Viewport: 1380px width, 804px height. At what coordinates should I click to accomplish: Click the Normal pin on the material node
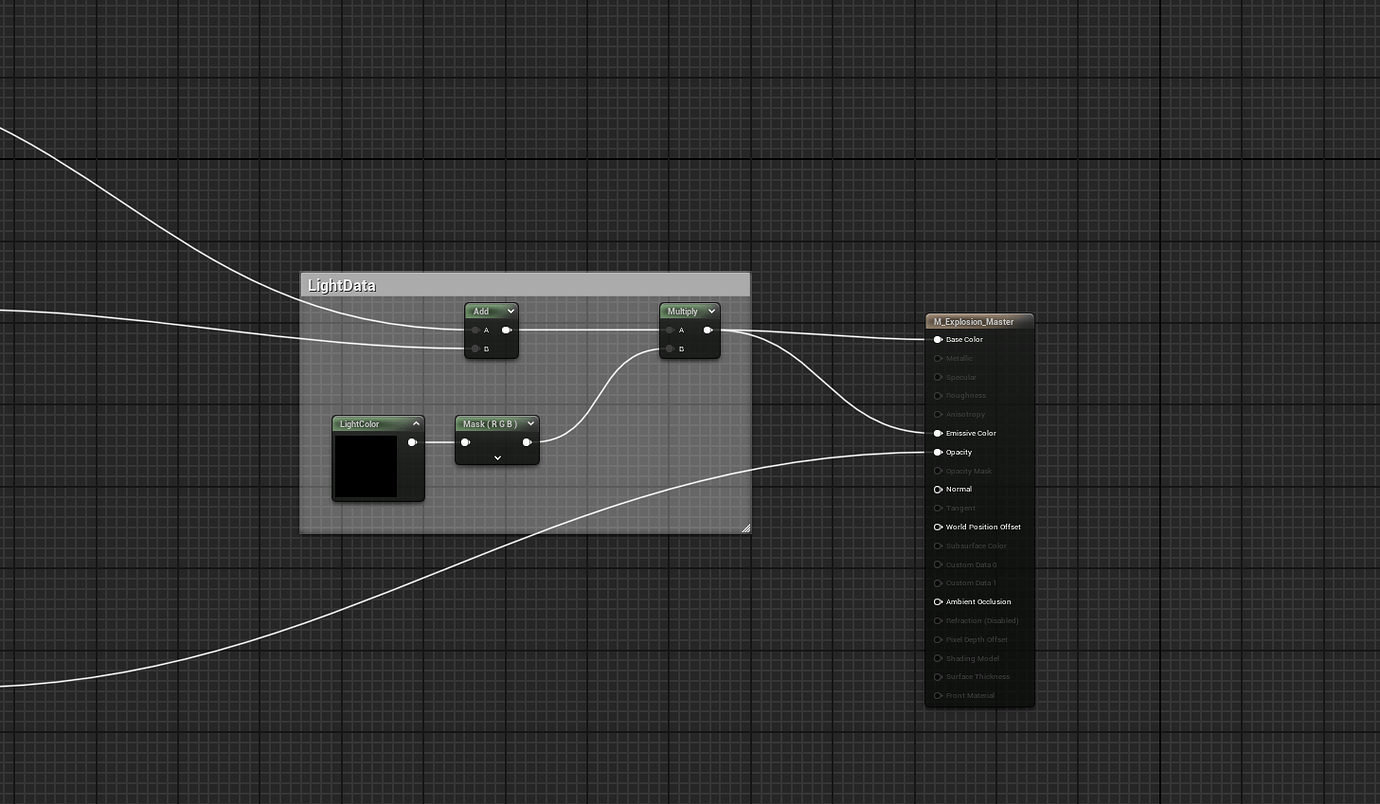coord(938,489)
